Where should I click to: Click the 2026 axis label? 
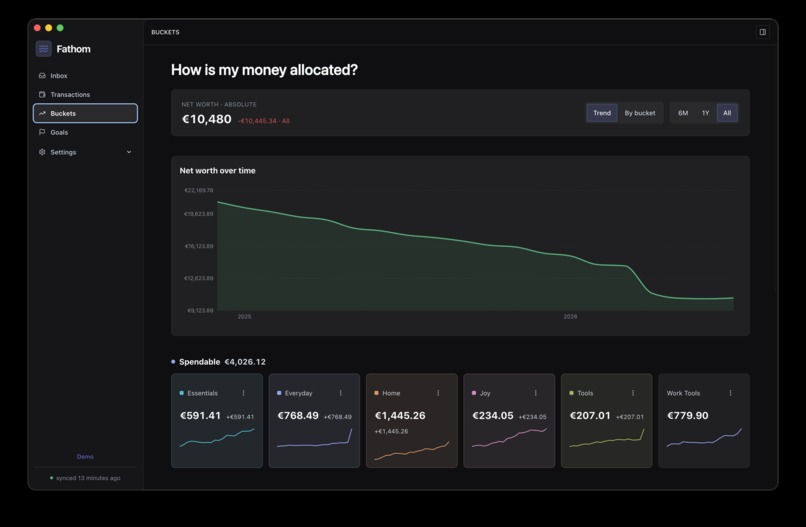click(570, 317)
